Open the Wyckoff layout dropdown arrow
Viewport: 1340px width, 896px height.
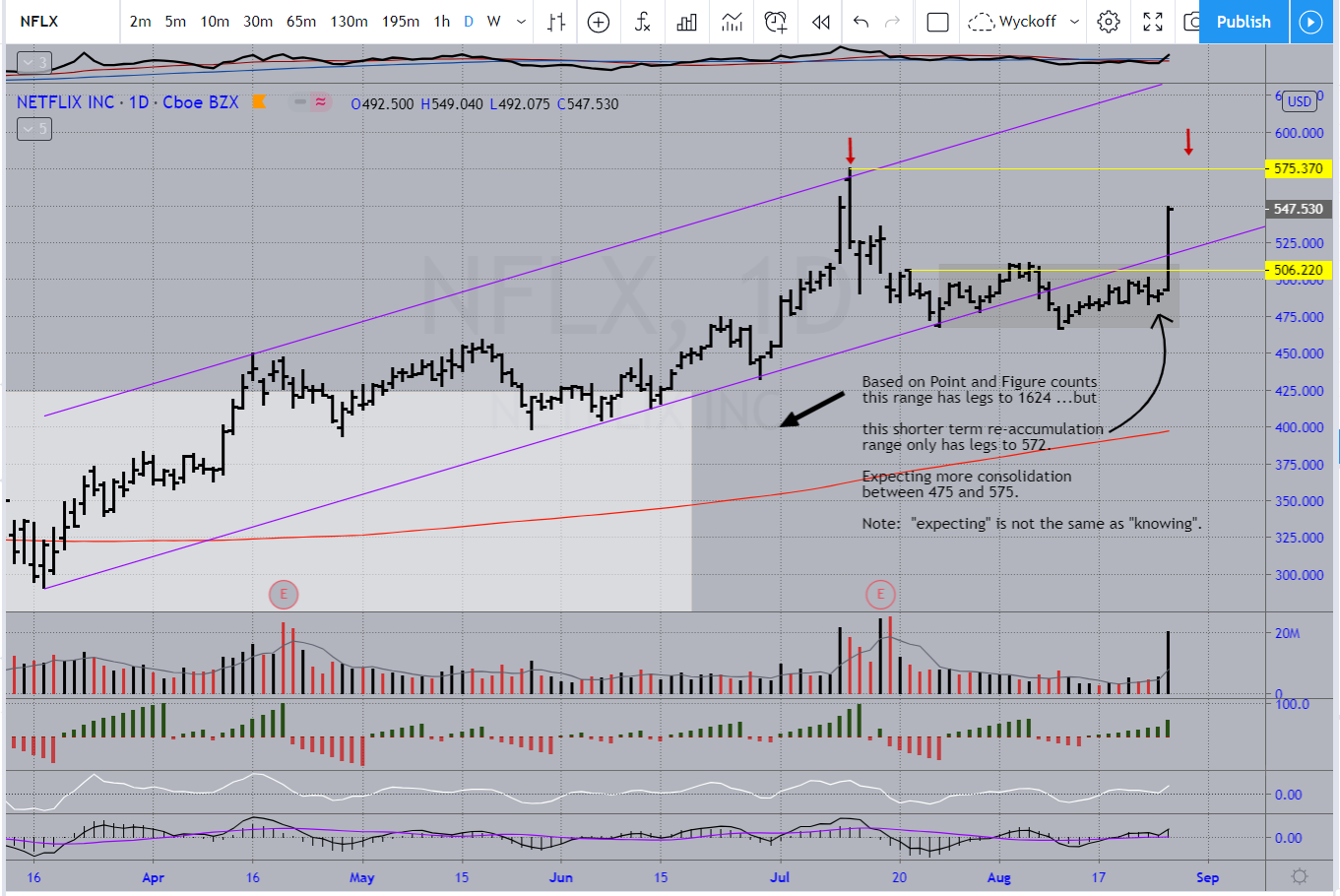(1074, 22)
